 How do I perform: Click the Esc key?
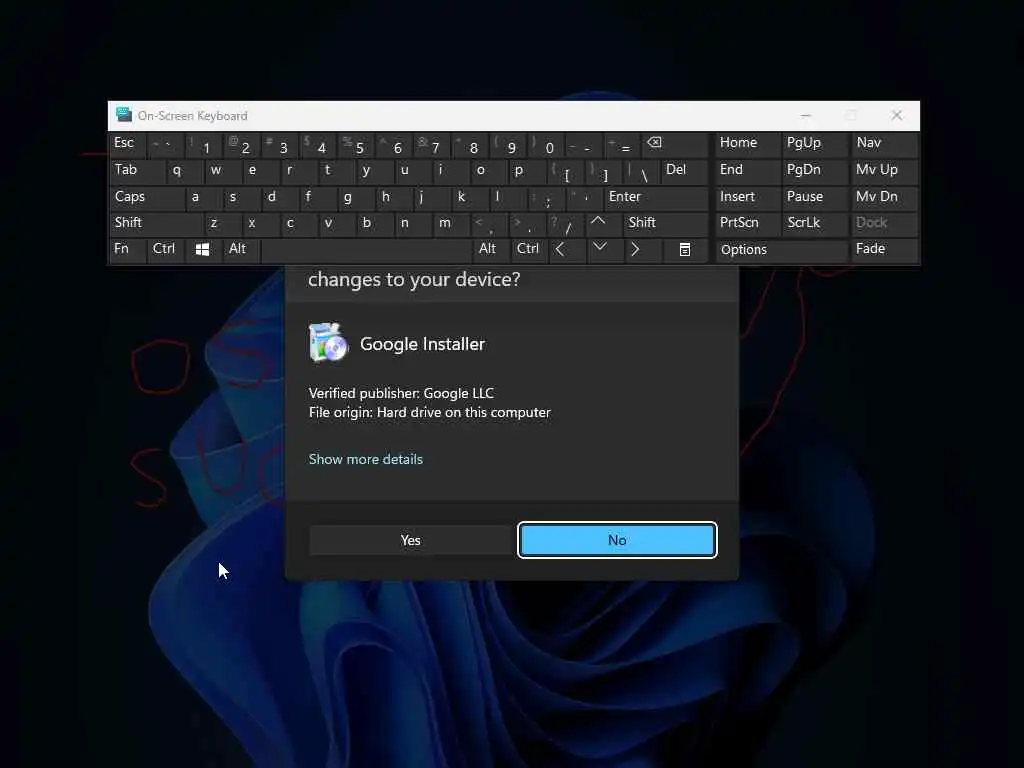pos(127,144)
